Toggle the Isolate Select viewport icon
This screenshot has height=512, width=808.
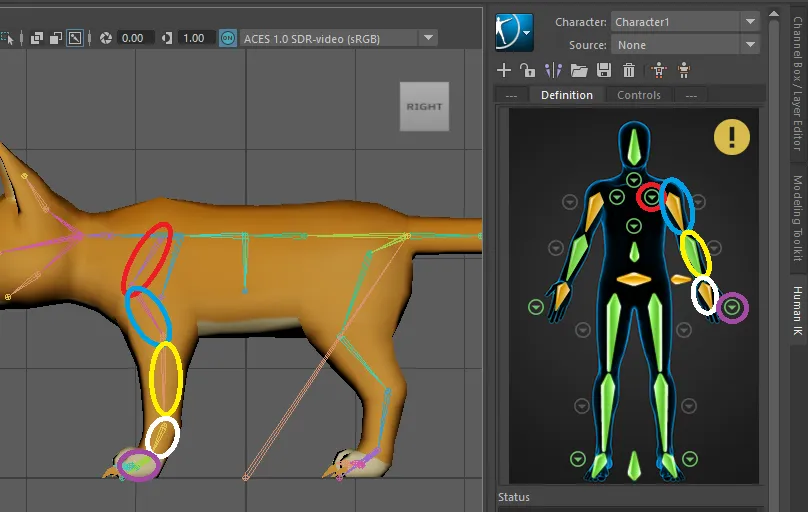pos(8,38)
